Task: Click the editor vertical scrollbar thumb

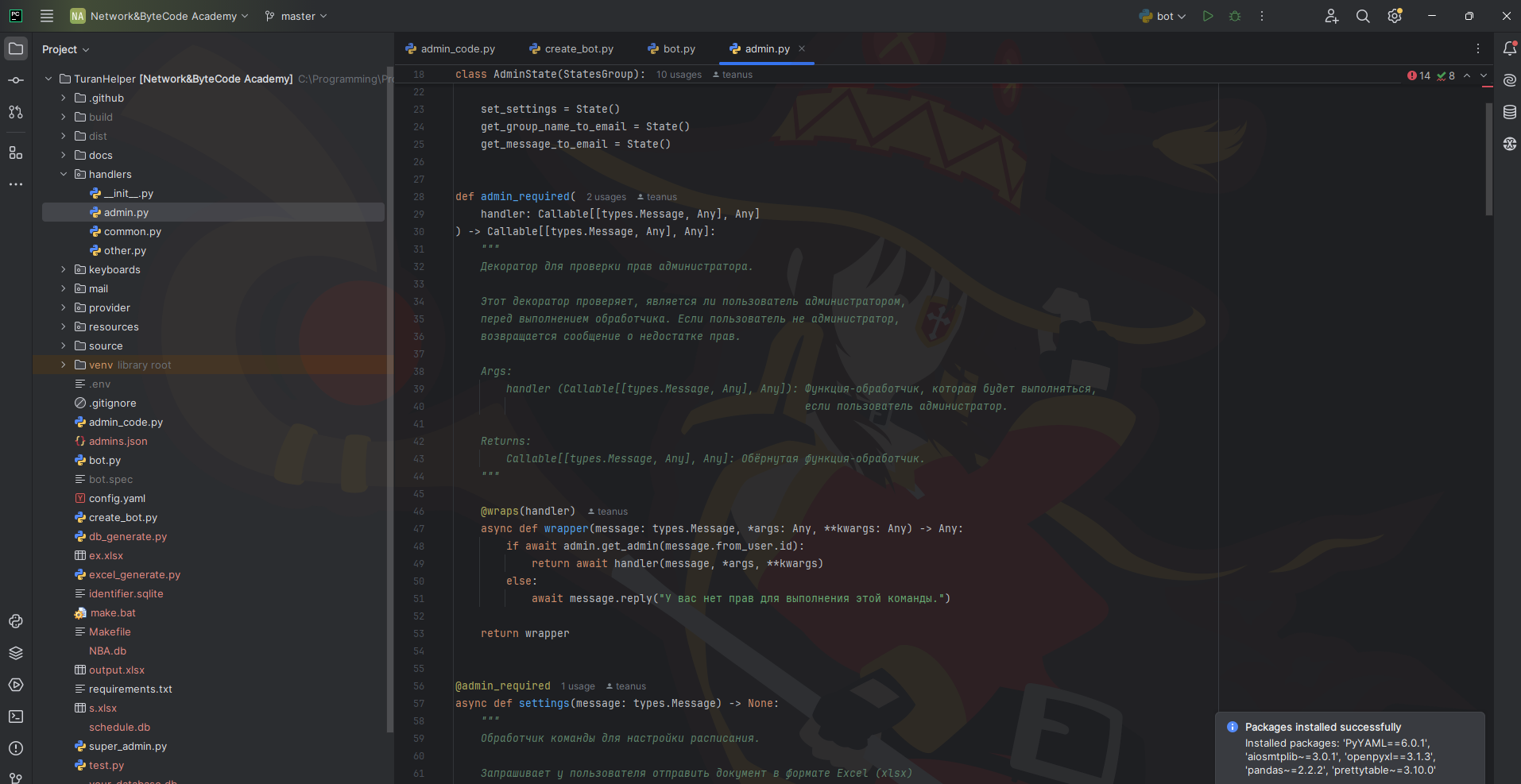Action: pyautogui.click(x=1489, y=159)
